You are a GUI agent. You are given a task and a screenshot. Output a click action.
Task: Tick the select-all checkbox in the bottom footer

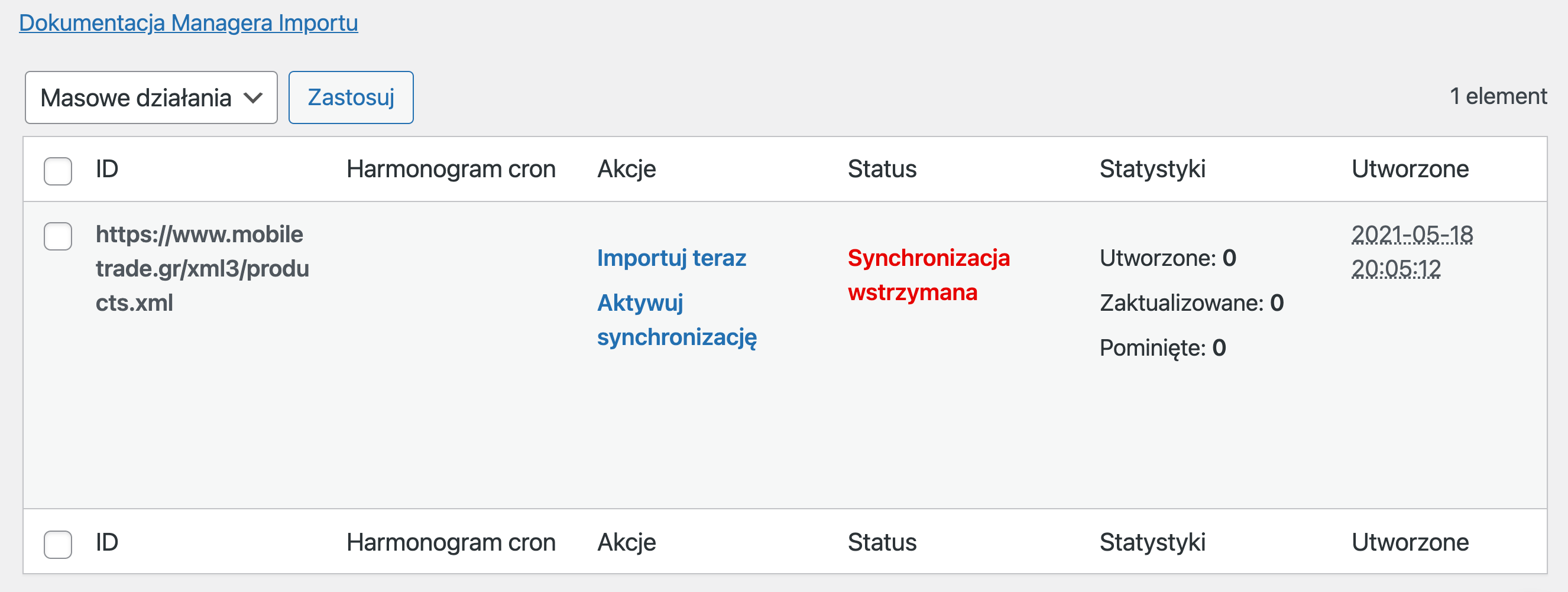point(58,544)
